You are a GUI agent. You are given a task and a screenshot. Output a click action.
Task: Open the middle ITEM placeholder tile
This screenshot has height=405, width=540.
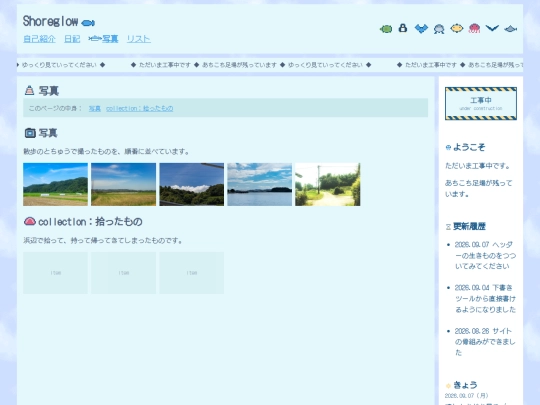coord(124,273)
